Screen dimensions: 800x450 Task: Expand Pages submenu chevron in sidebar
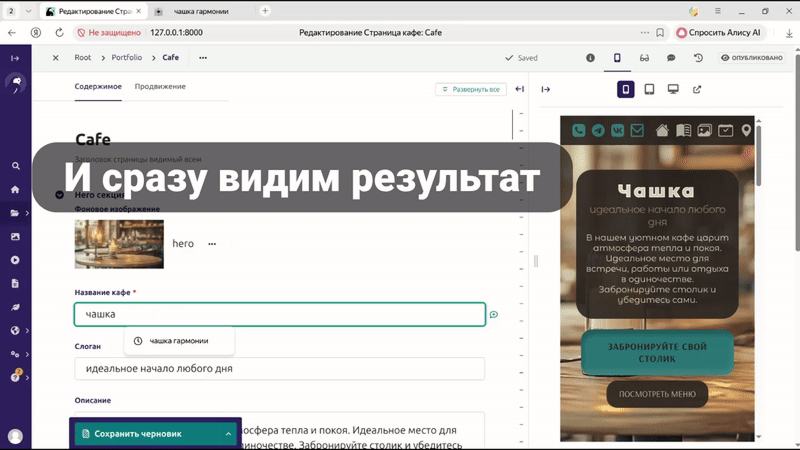coord(27,213)
